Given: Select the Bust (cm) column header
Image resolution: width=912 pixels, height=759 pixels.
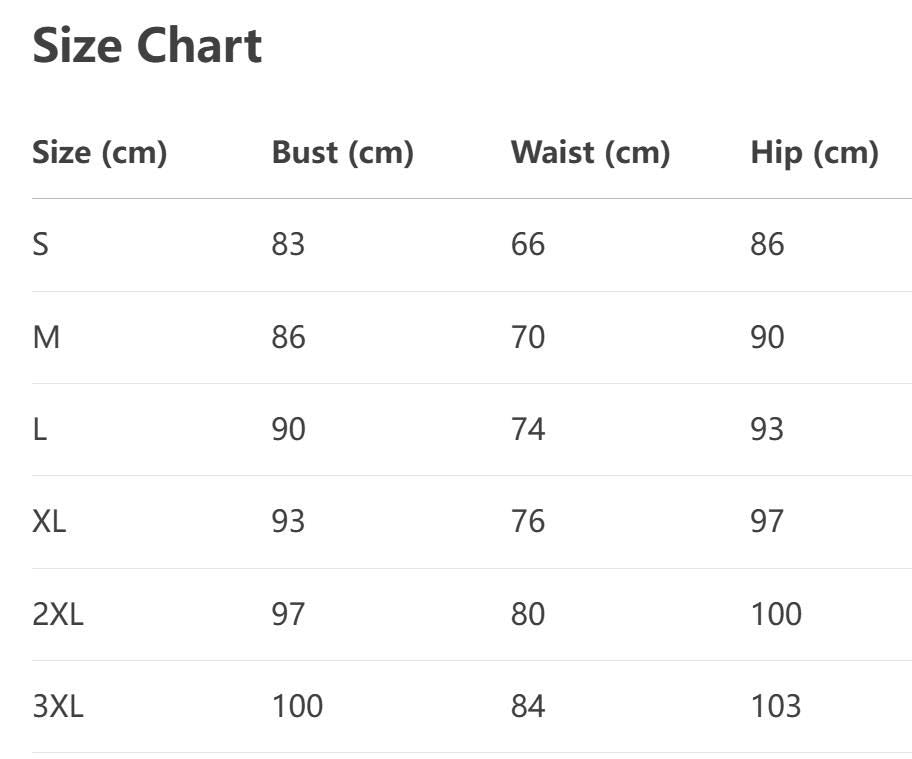Looking at the screenshot, I should 342,153.
